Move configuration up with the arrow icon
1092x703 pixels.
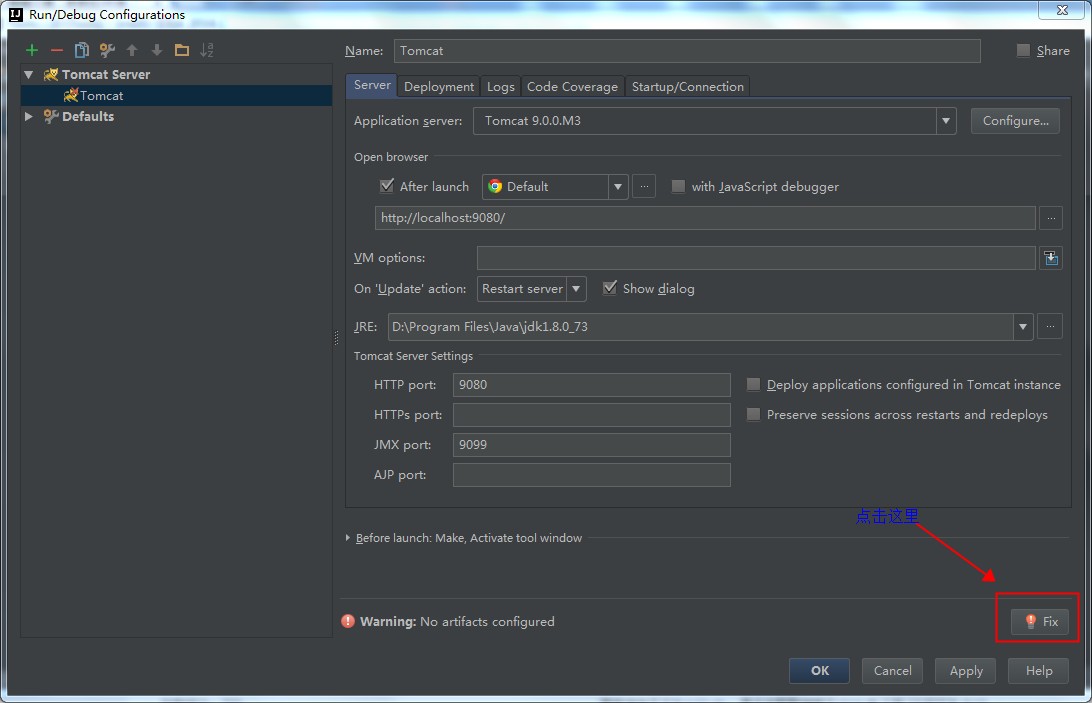(x=132, y=50)
